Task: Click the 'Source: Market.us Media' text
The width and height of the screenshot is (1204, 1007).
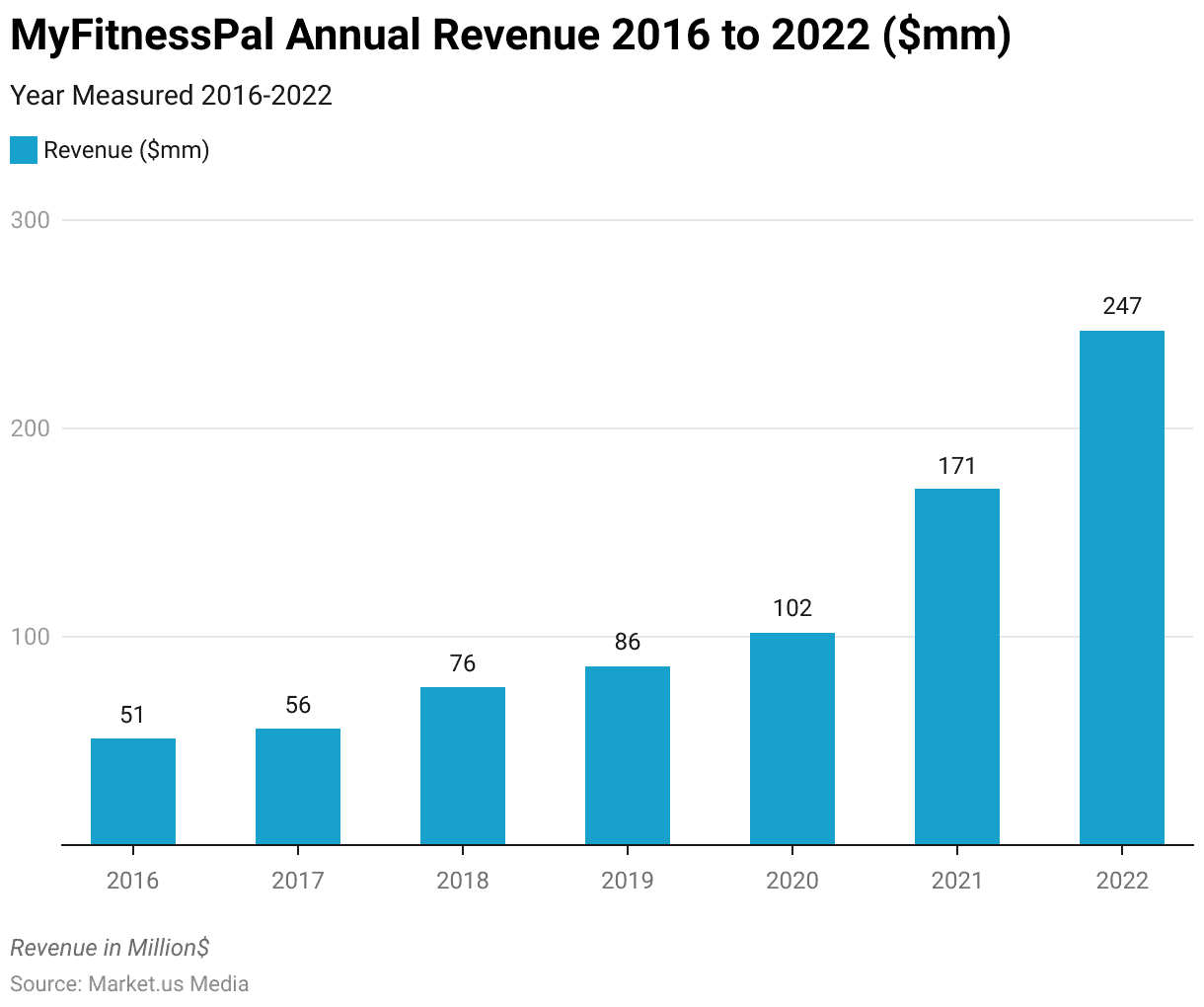Action: pyautogui.click(x=129, y=983)
